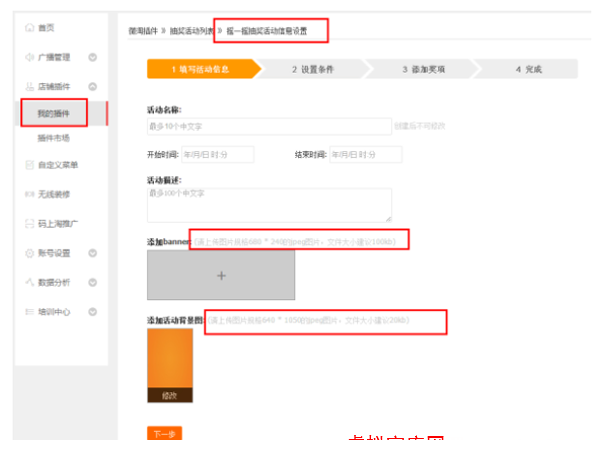
Task: Focus the 结束时间 date field
Action: 366,155
